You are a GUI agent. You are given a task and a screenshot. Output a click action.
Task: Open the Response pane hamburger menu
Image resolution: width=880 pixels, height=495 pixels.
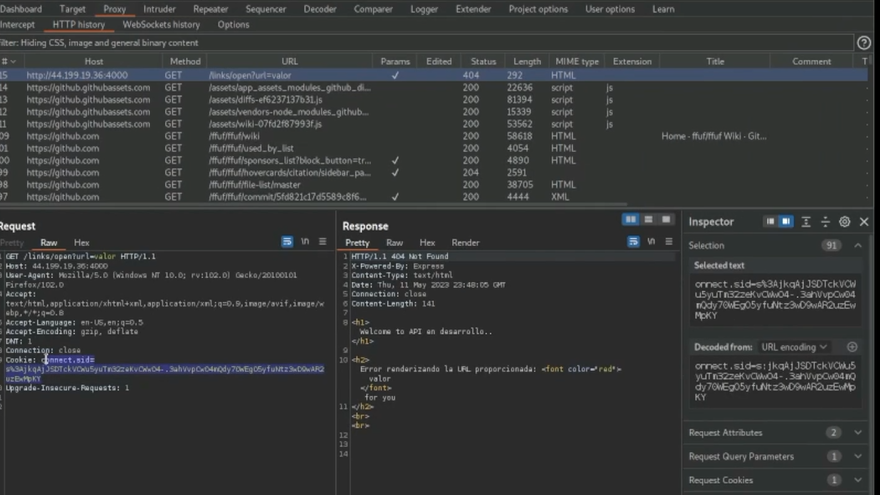tap(668, 242)
